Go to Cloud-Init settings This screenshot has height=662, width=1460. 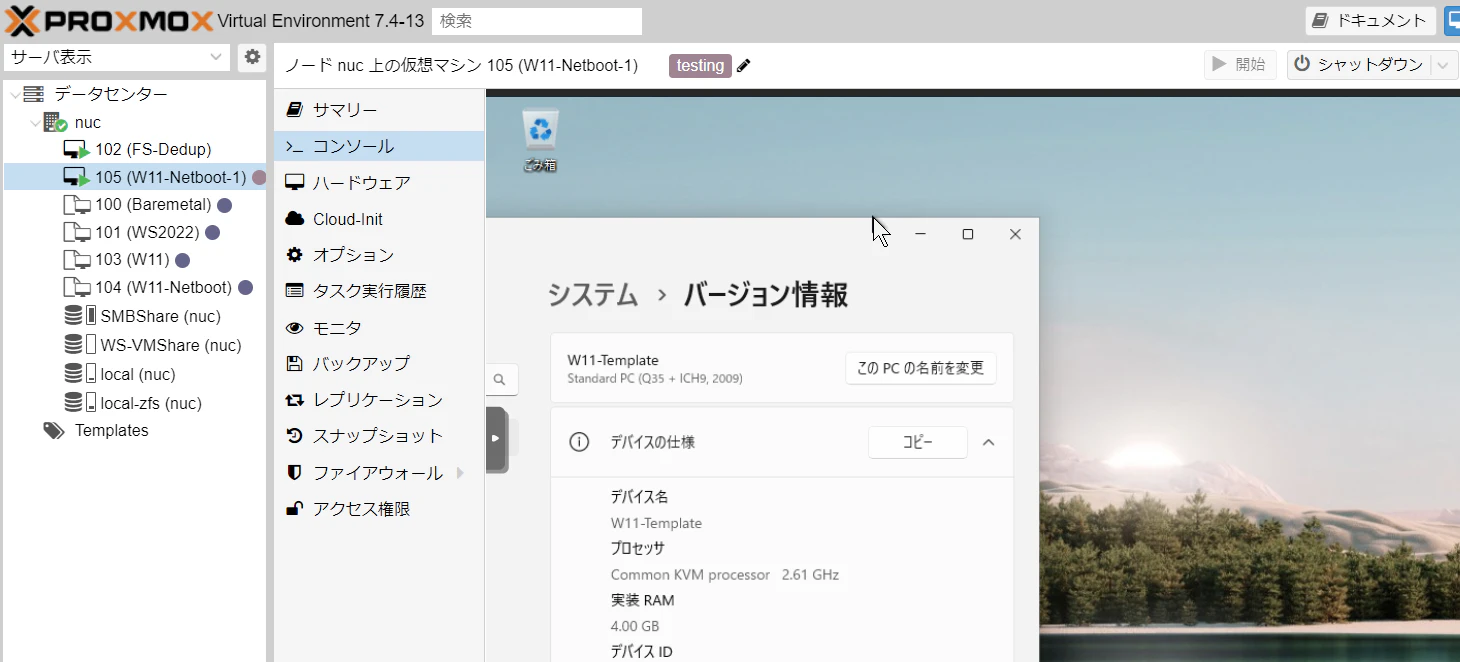coord(379,219)
